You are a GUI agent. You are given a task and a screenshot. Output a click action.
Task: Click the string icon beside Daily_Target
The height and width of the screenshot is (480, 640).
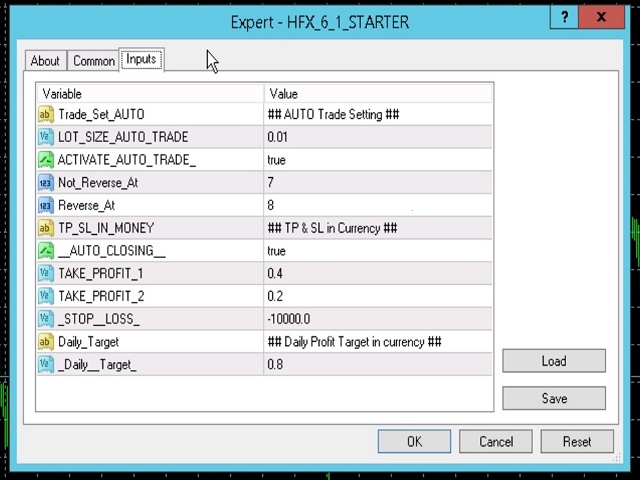46,342
